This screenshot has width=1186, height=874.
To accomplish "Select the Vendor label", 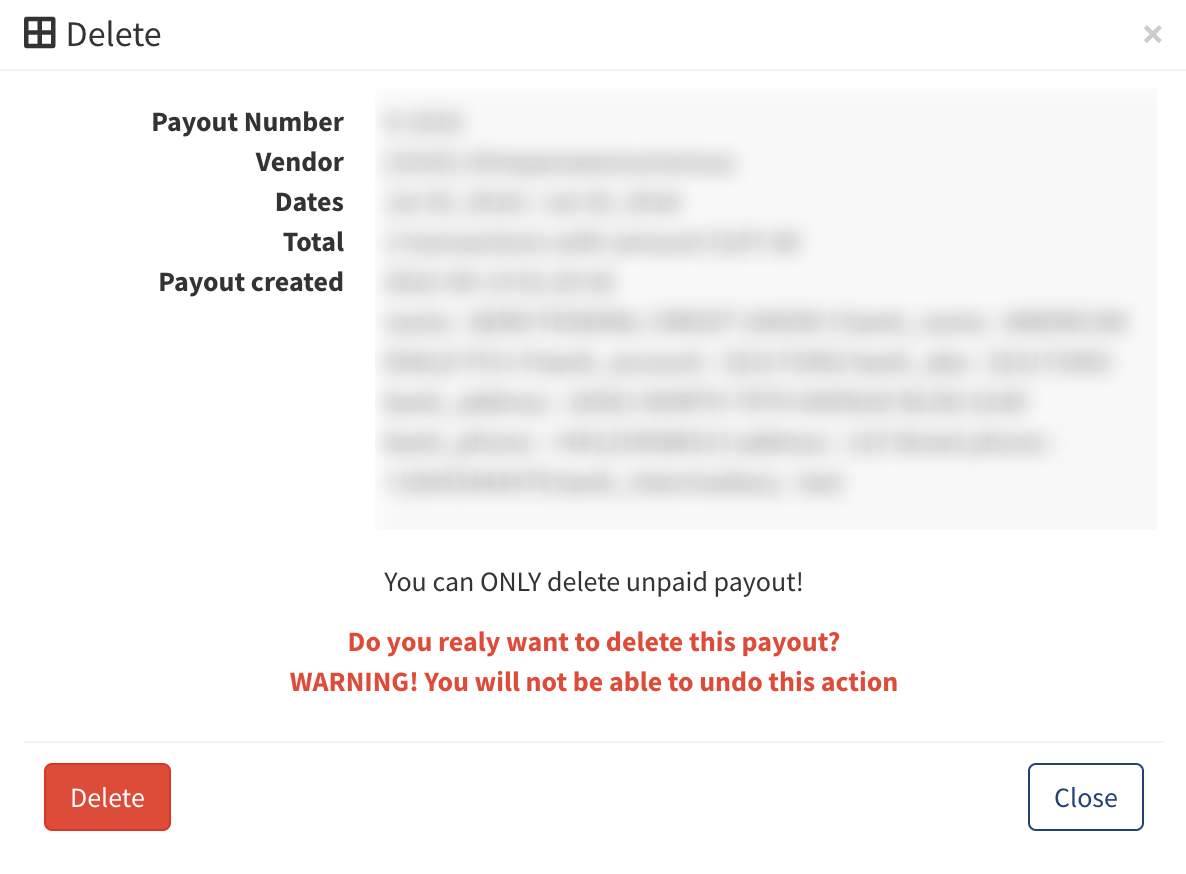I will (x=300, y=162).
